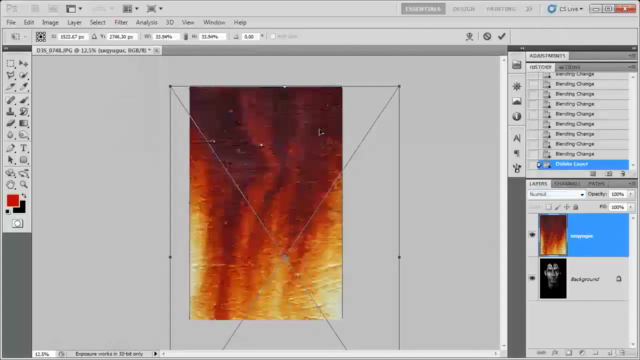Select the Eraser tool
640x360 pixels.
(11, 123)
